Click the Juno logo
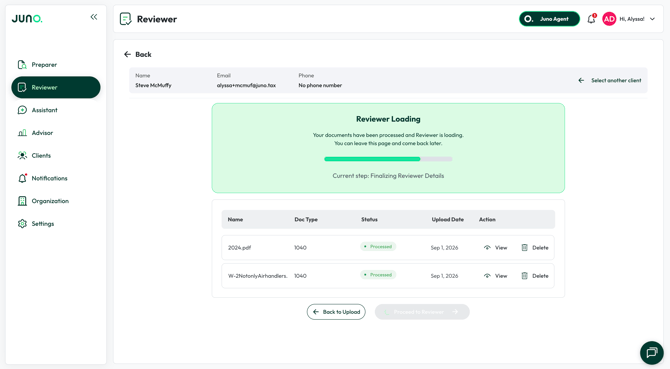 [x=27, y=18]
